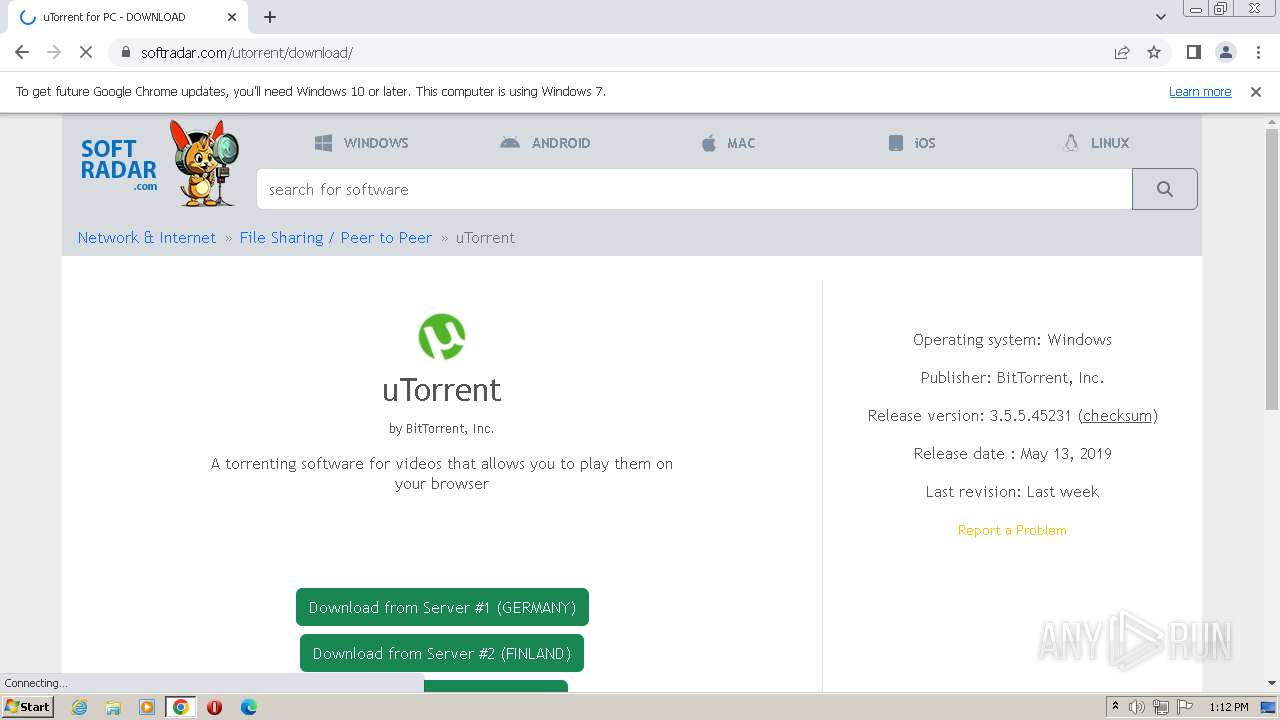The image size is (1280, 720).
Task: Open the Windows Start button
Action: [x=28, y=706]
